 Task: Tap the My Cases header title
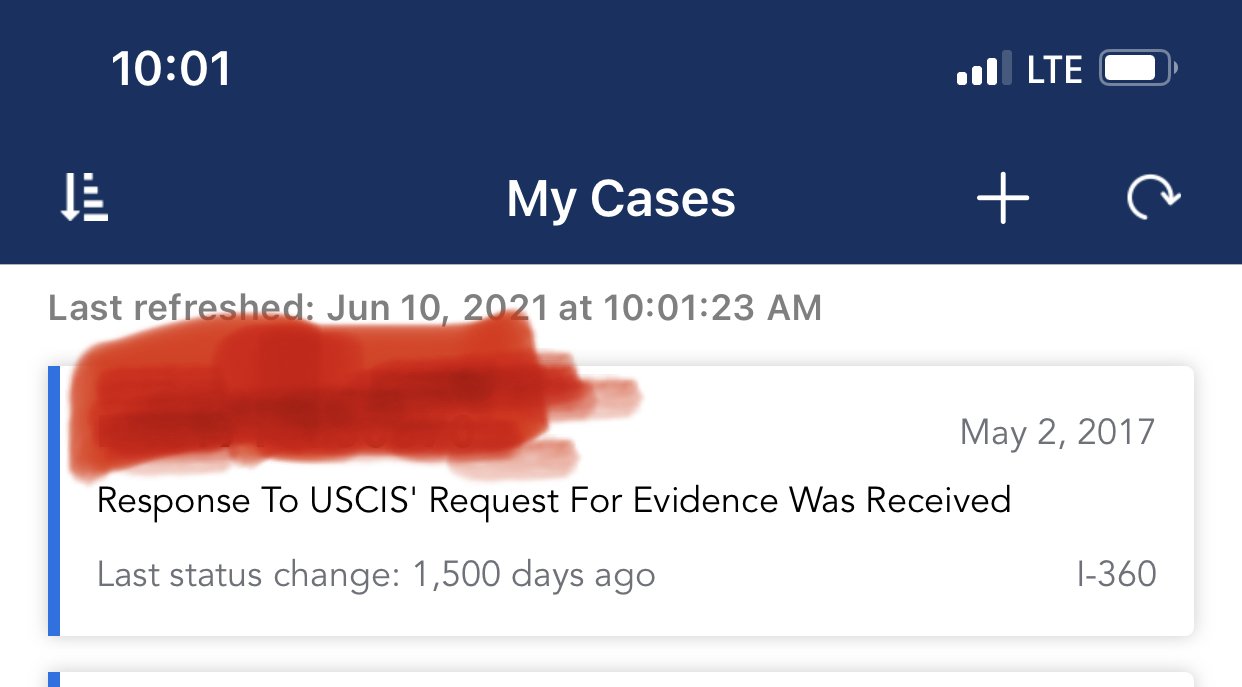[x=621, y=198]
